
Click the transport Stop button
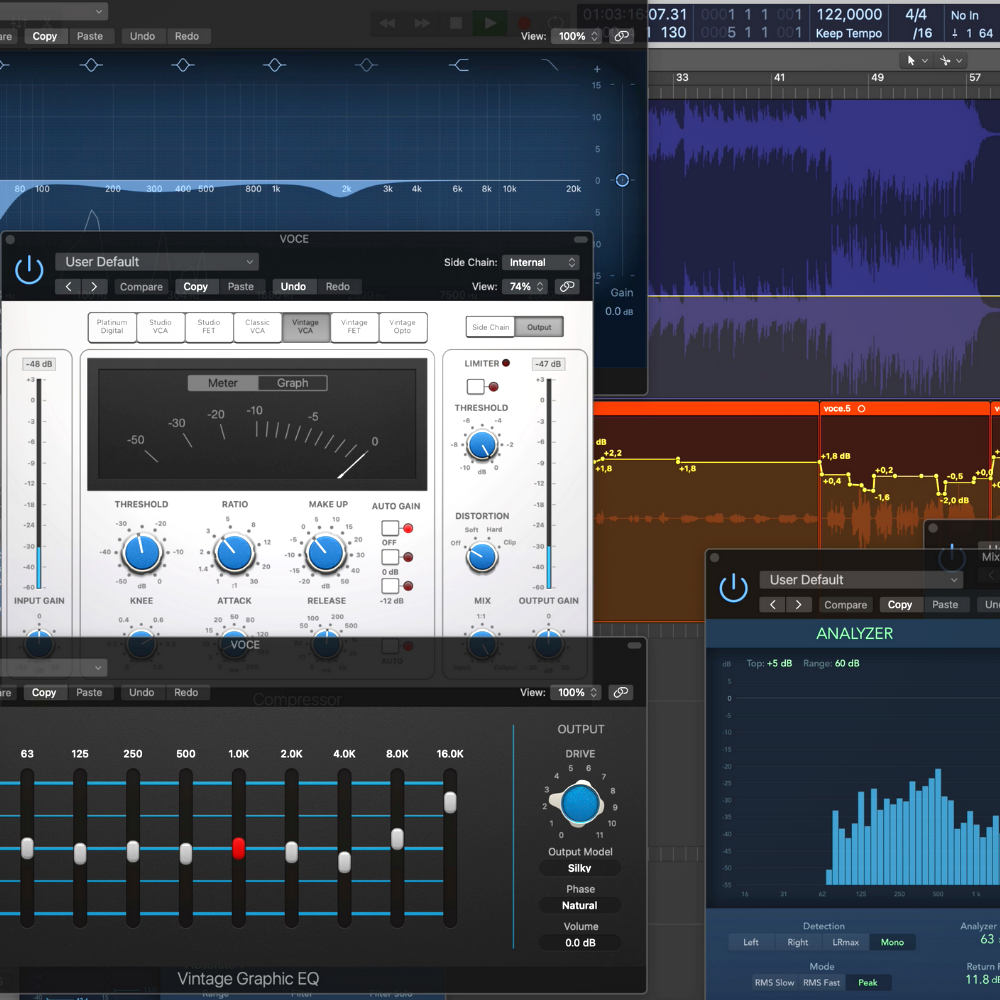pyautogui.click(x=456, y=23)
